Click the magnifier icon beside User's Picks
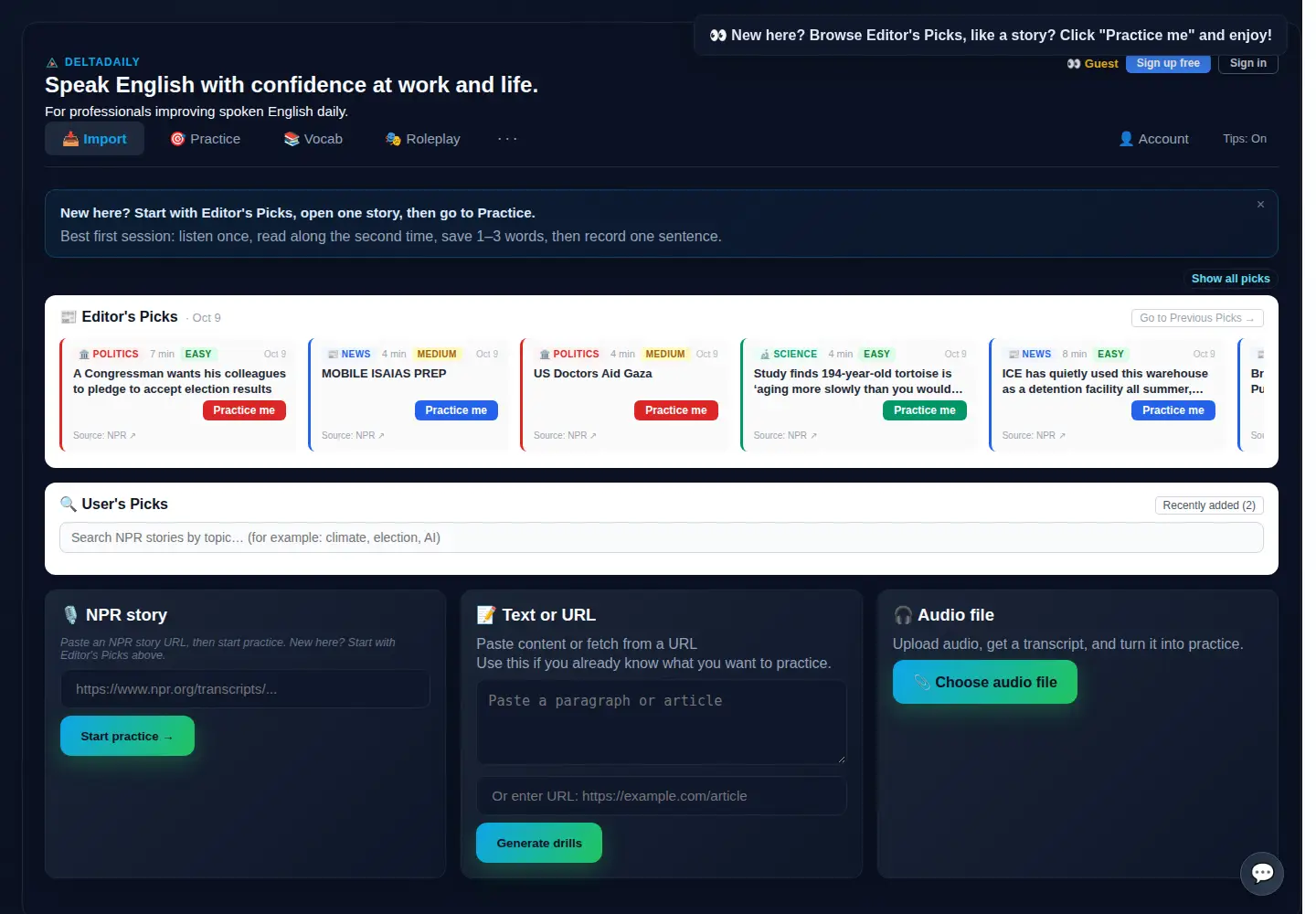Viewport: 1316px width, 914px height. coord(69,505)
